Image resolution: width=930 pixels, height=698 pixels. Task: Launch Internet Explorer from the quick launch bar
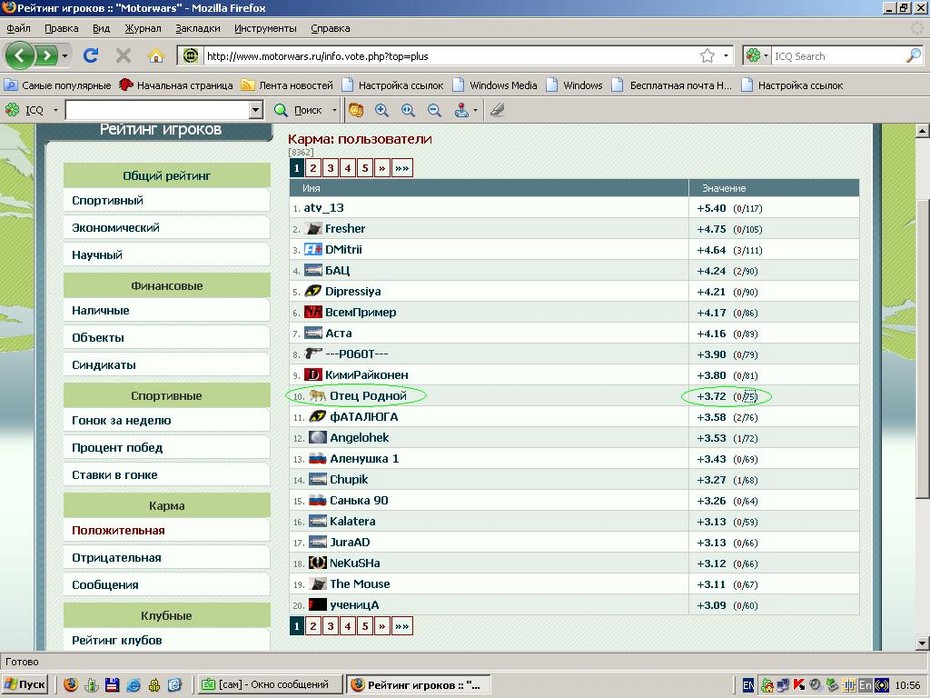pyautogui.click(x=134, y=685)
